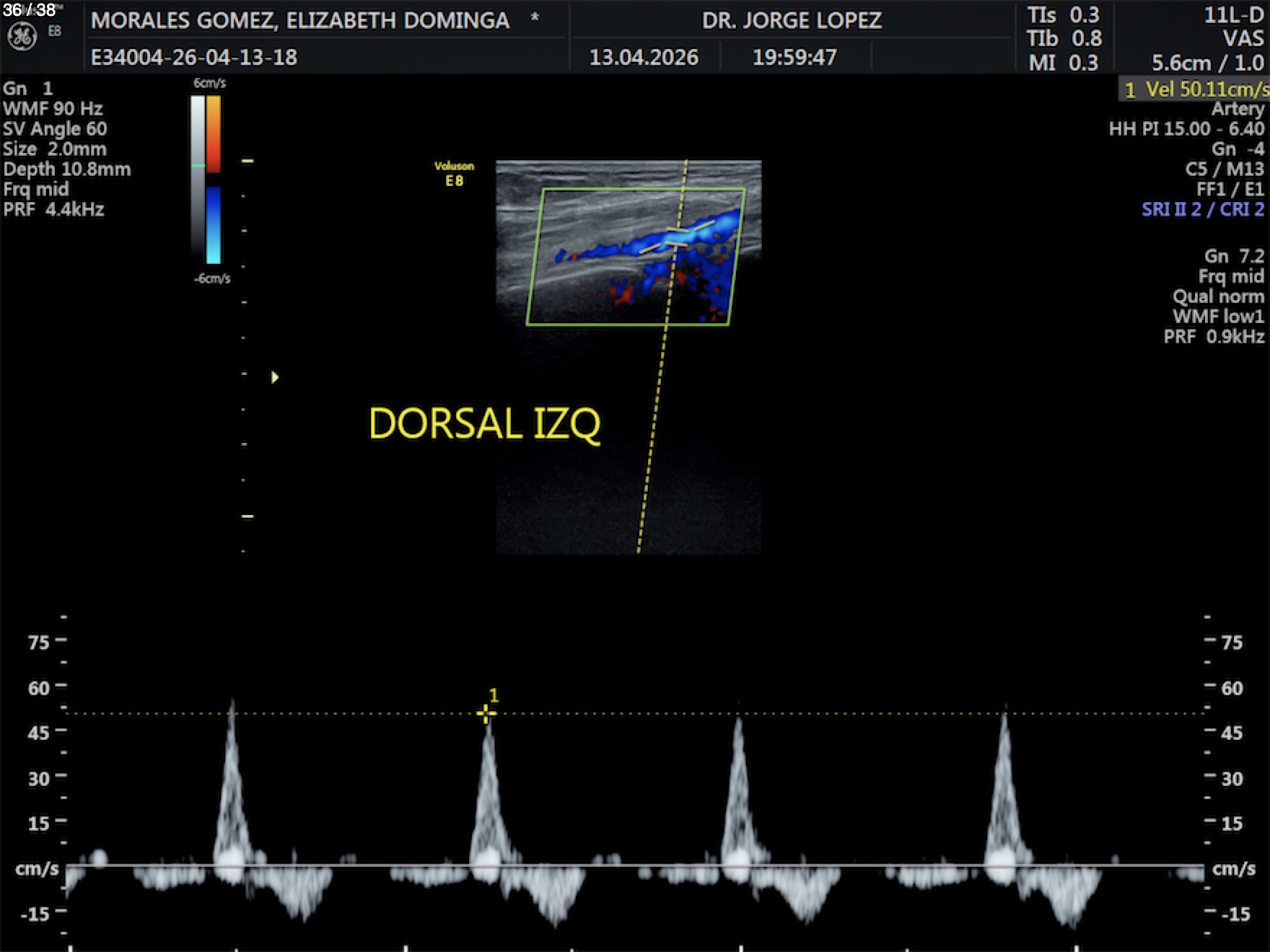
Task: Click the spectral Doppler zero baseline
Action: coord(635,865)
